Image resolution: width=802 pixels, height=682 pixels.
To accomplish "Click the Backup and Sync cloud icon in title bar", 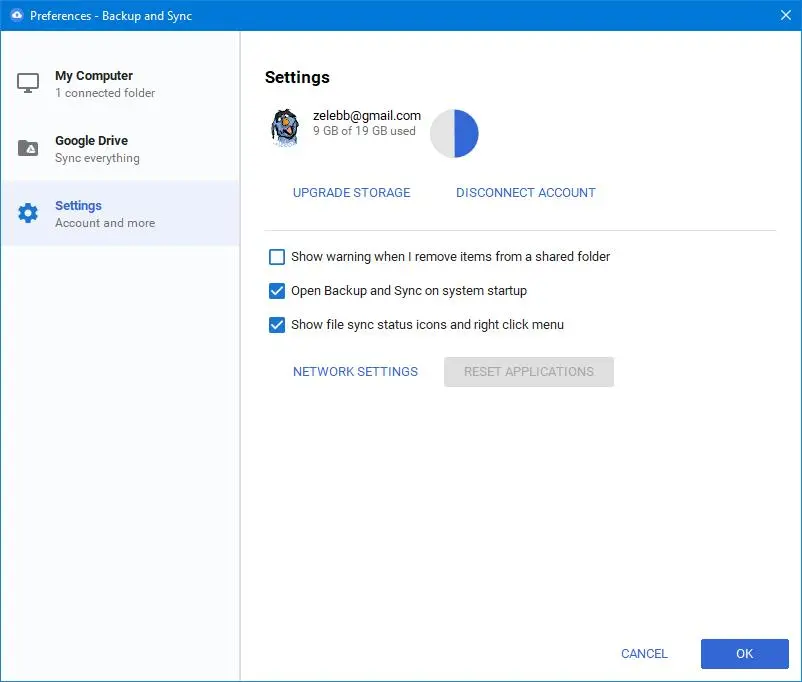I will 16,15.
